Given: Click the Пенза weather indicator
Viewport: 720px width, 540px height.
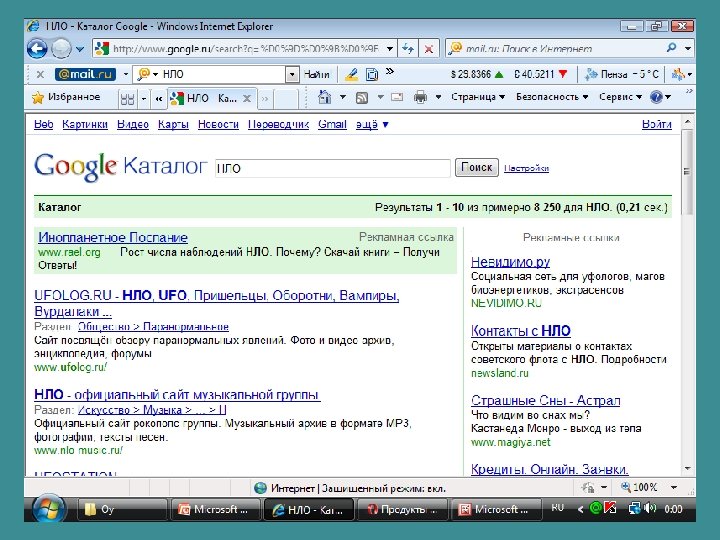Looking at the screenshot, I should tap(622, 74).
